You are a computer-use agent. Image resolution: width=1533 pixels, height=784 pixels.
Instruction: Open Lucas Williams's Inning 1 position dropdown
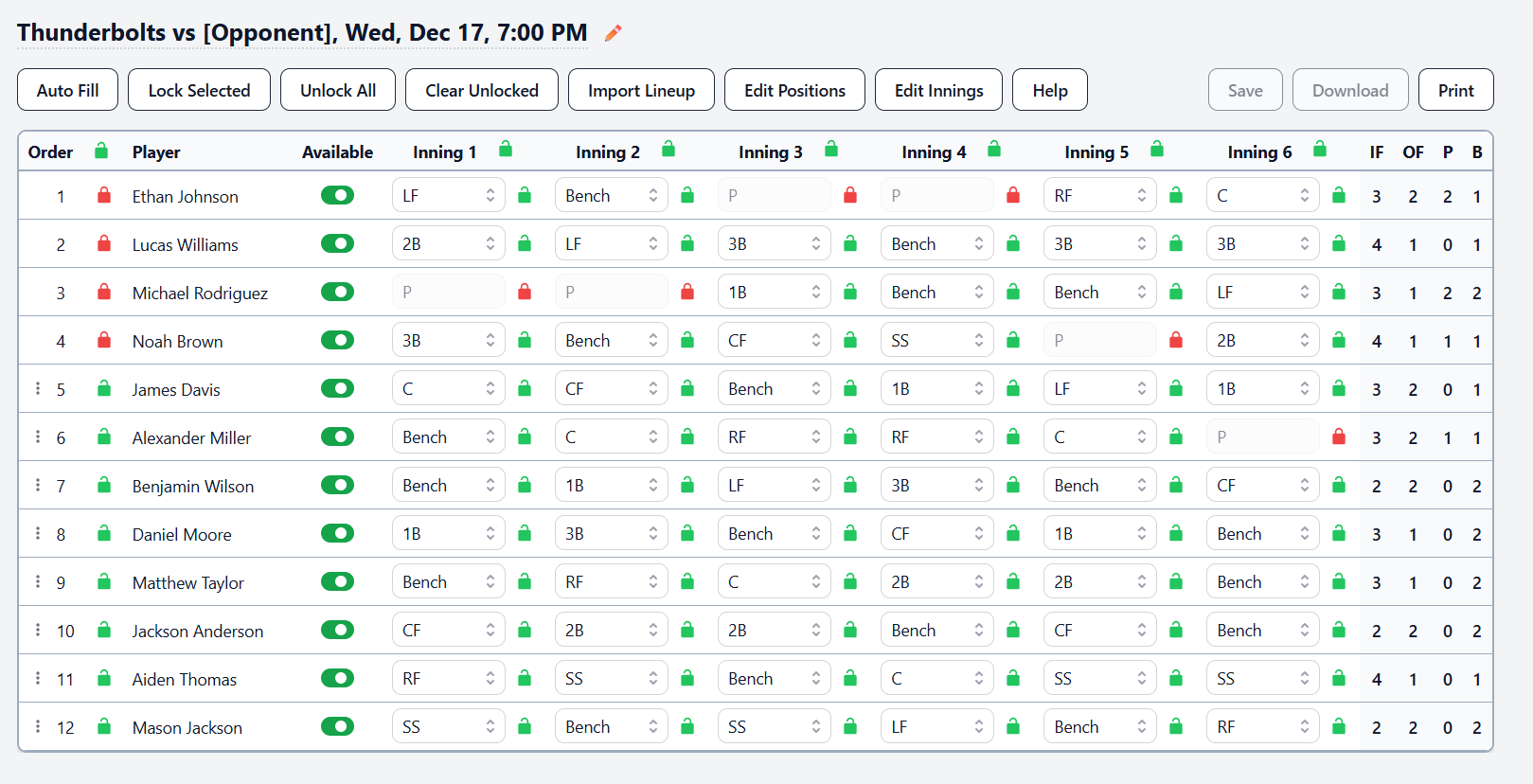point(448,242)
